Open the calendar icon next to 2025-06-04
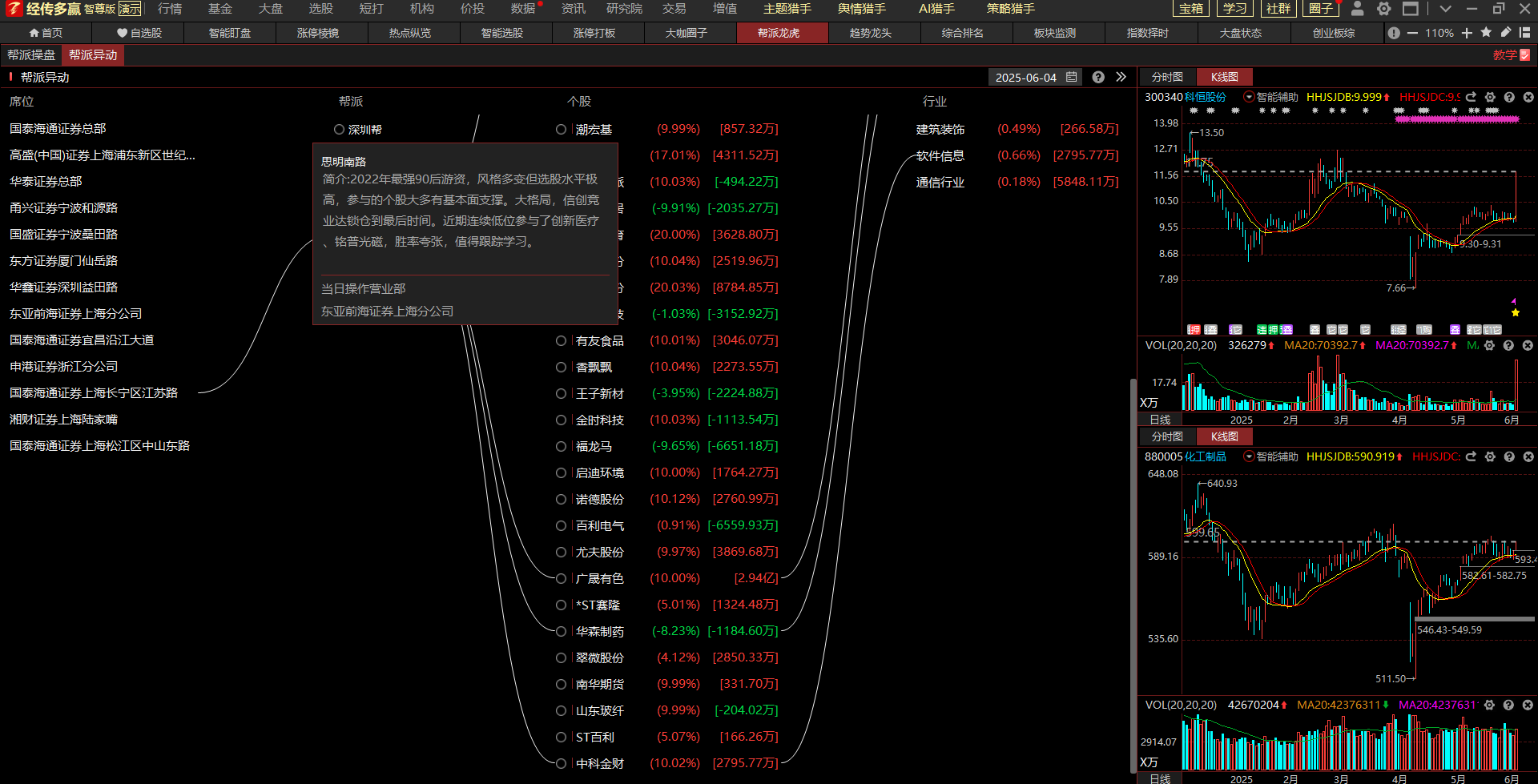1538x784 pixels. coord(1071,77)
